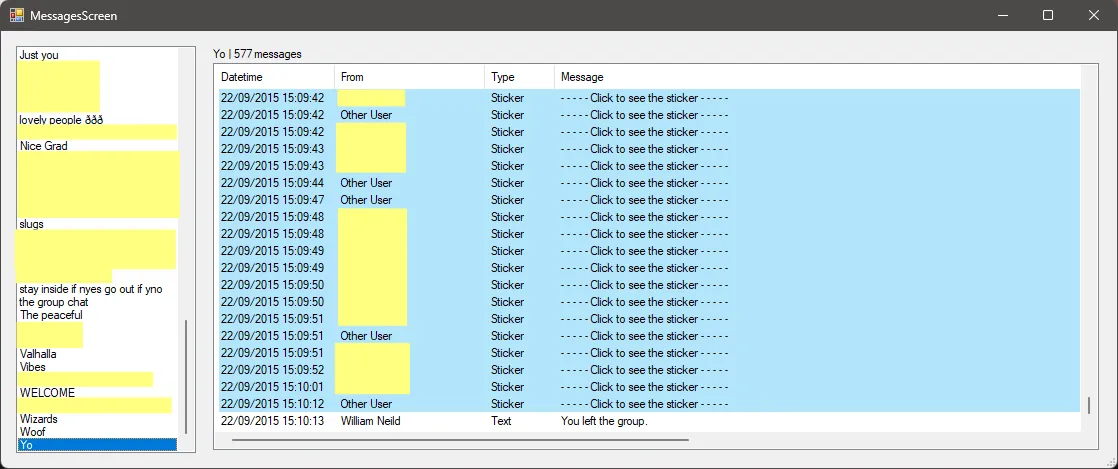Select the "Just you" conversation
The height and width of the screenshot is (469, 1118).
click(x=39, y=55)
